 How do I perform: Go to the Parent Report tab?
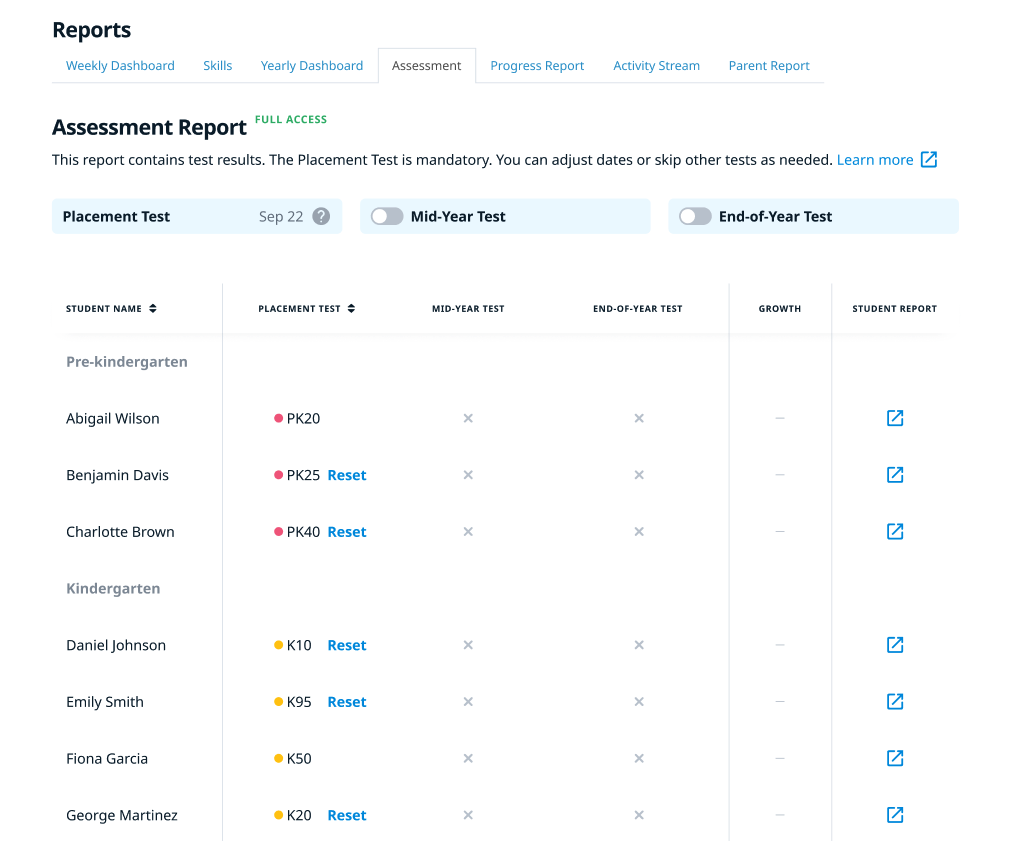[769, 66]
